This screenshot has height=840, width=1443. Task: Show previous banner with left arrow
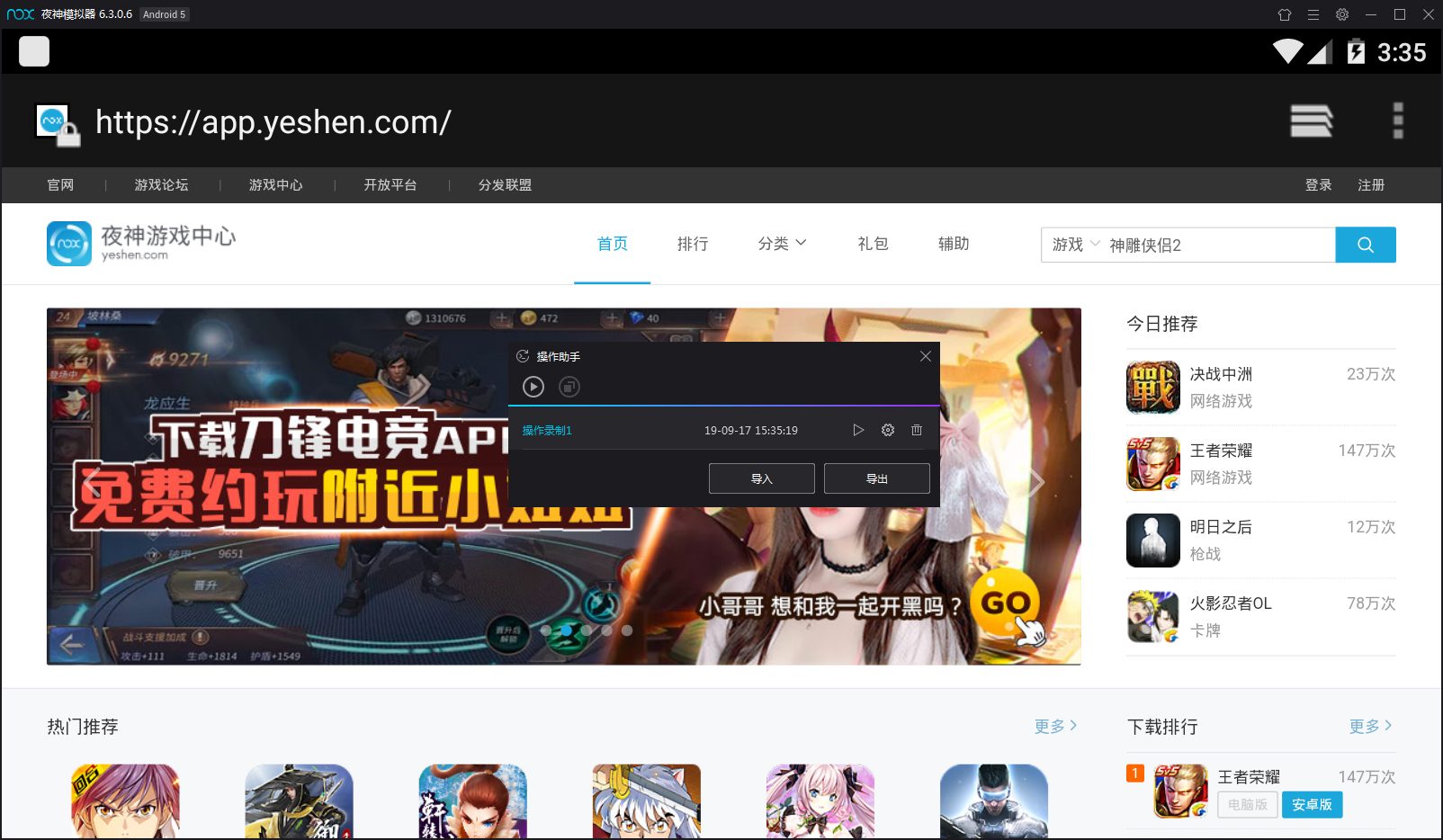tap(91, 484)
